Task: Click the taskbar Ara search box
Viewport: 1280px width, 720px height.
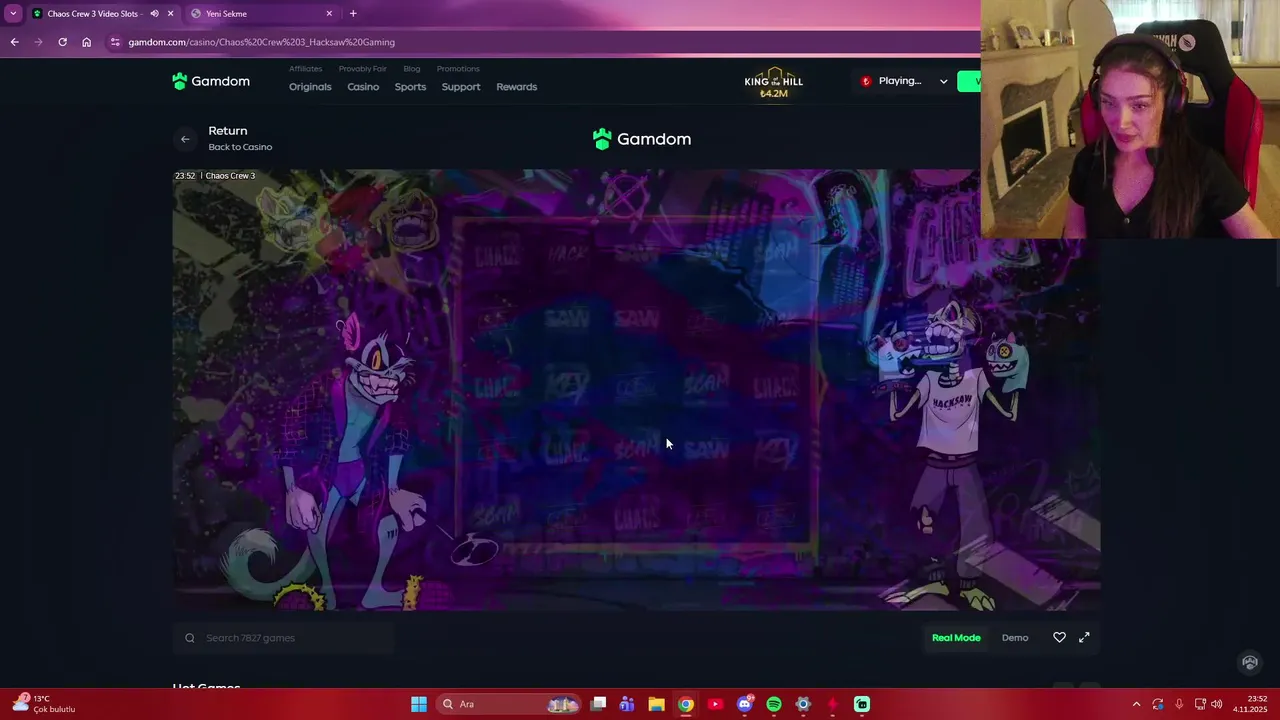Action: pos(510,704)
